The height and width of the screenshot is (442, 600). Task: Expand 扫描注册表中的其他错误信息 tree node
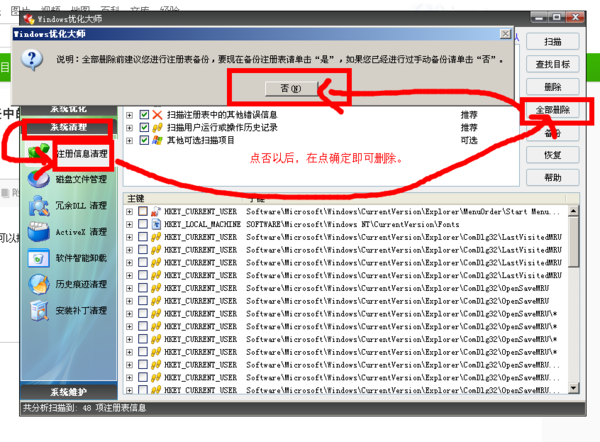(129, 115)
